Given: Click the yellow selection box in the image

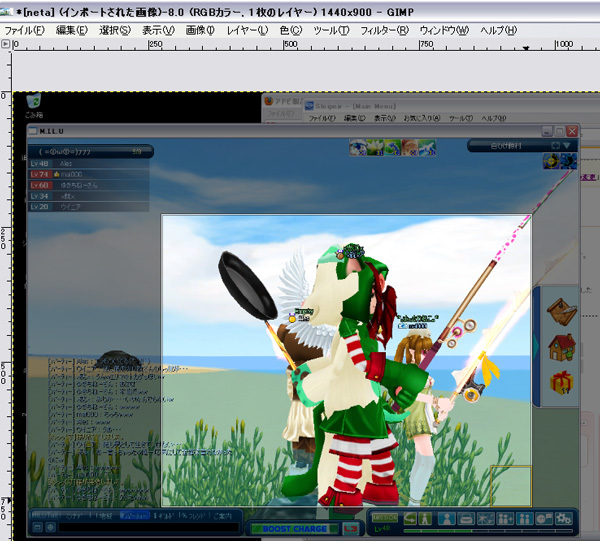Looking at the screenshot, I should 511,486.
